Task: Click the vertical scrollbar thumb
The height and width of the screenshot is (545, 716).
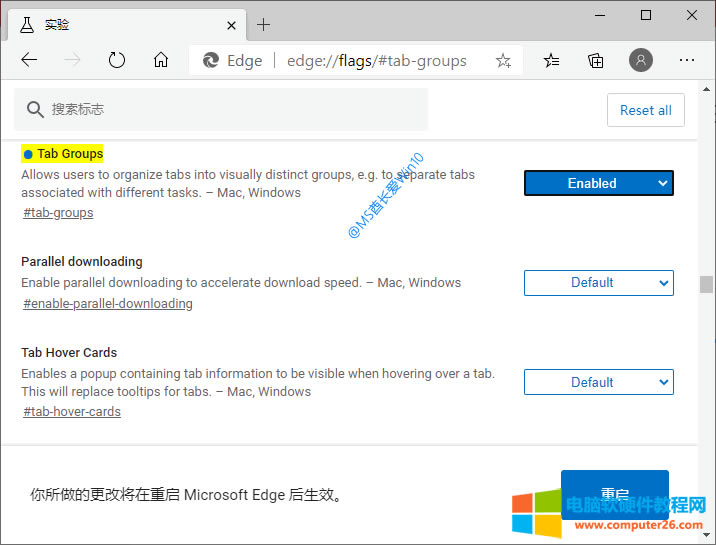Action: [x=706, y=284]
